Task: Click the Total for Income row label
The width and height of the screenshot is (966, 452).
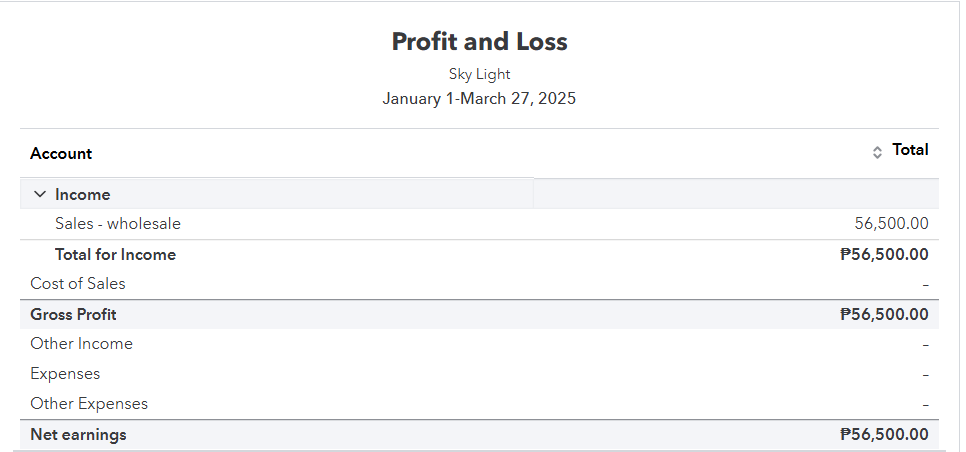Action: (115, 254)
